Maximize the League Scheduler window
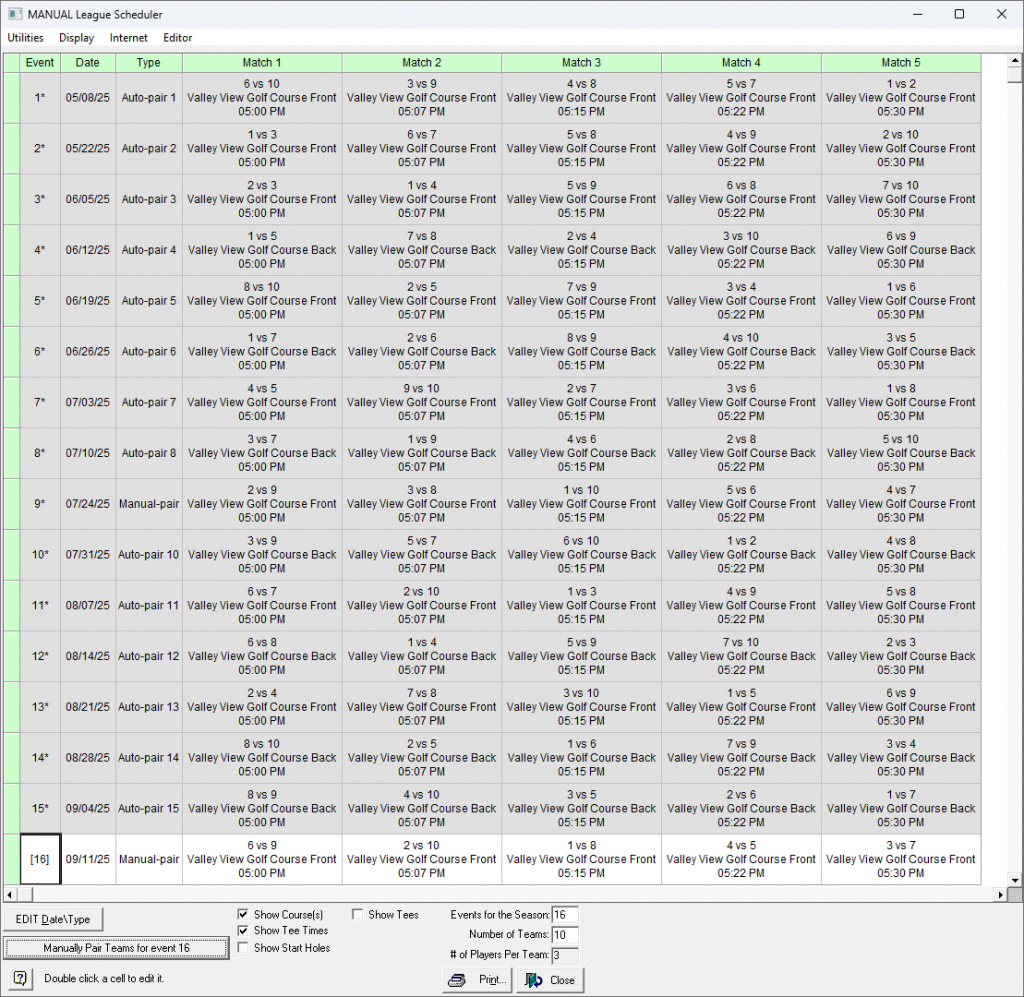Viewport: 1024px width, 997px height. tap(959, 14)
